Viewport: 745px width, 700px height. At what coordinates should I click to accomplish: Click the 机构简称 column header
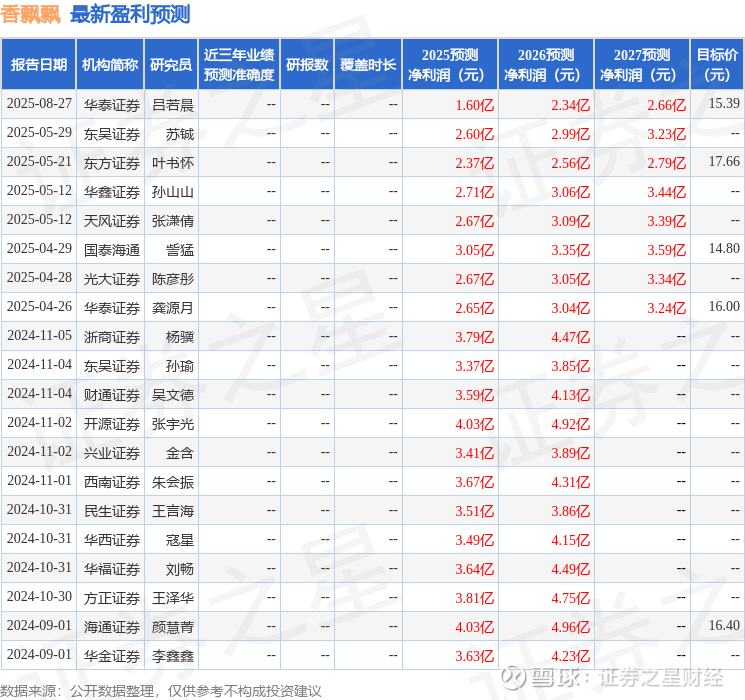[x=110, y=65]
